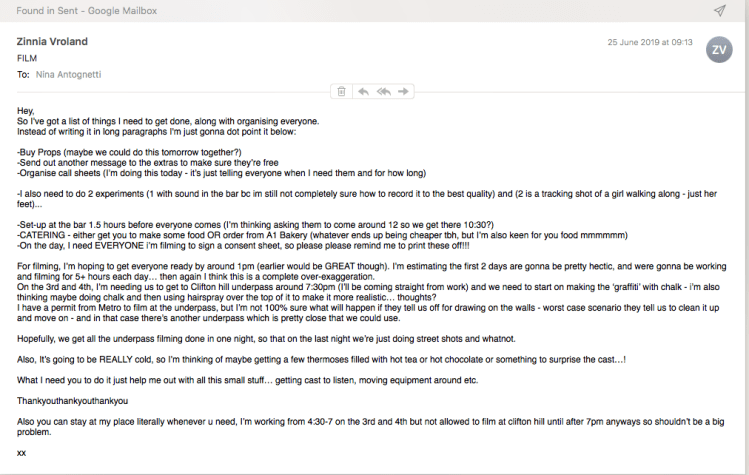749x475 pixels.
Task: Reply to the message using reply arrow
Action: pos(364,91)
